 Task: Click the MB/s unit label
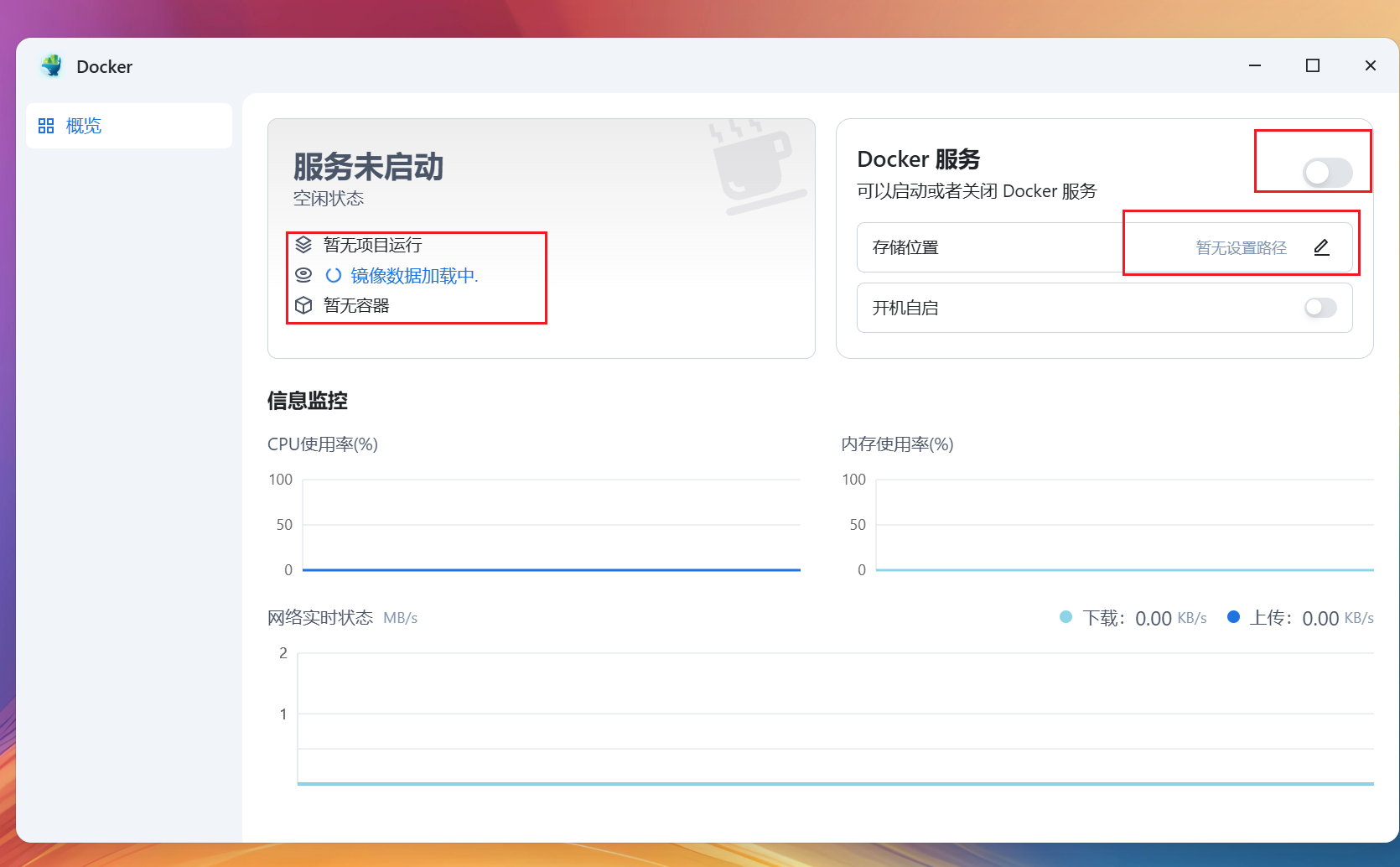401,618
